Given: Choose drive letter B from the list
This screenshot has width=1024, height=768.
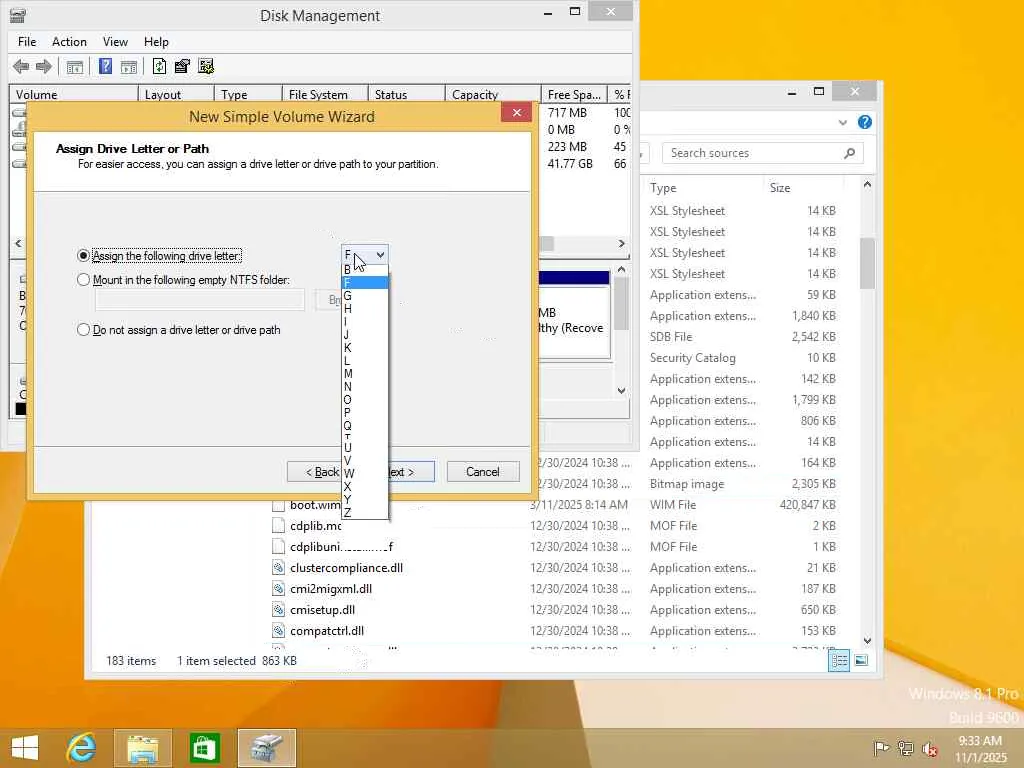Looking at the screenshot, I should [x=365, y=270].
